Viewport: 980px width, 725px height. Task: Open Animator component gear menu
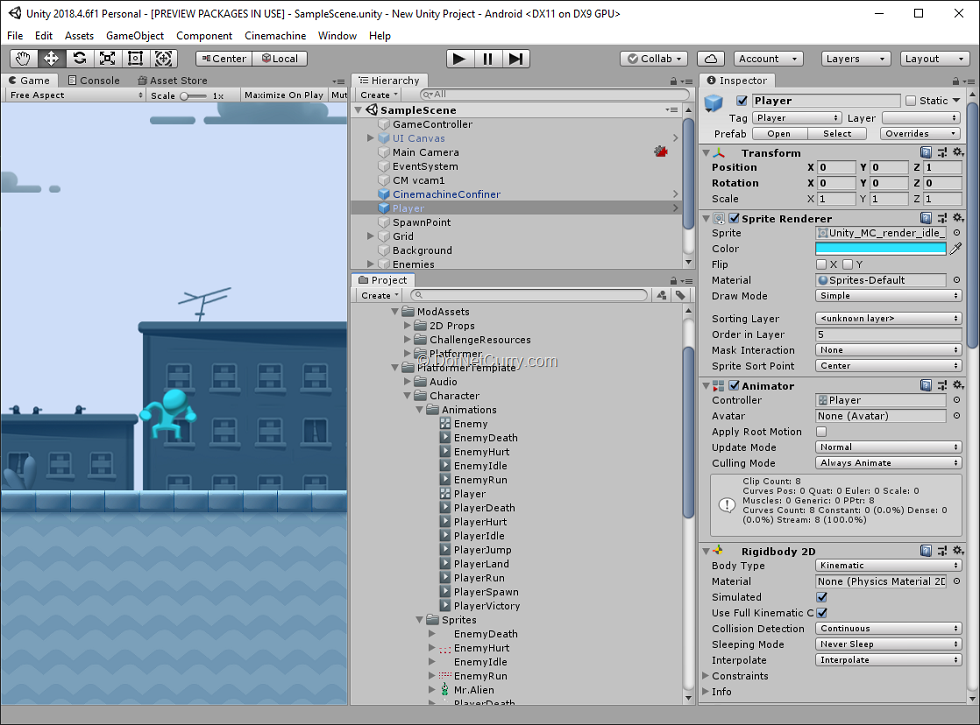click(x=958, y=386)
